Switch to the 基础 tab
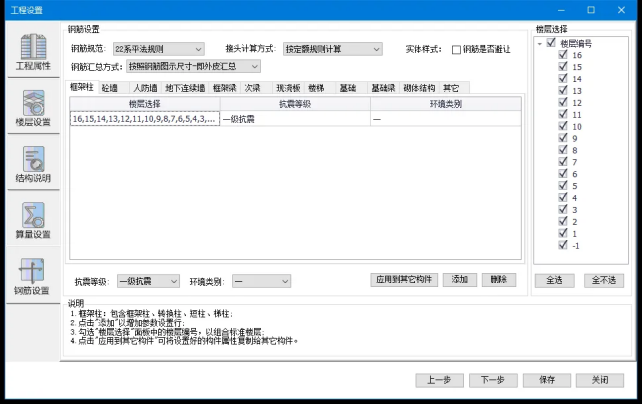The image size is (642, 404). [348, 88]
